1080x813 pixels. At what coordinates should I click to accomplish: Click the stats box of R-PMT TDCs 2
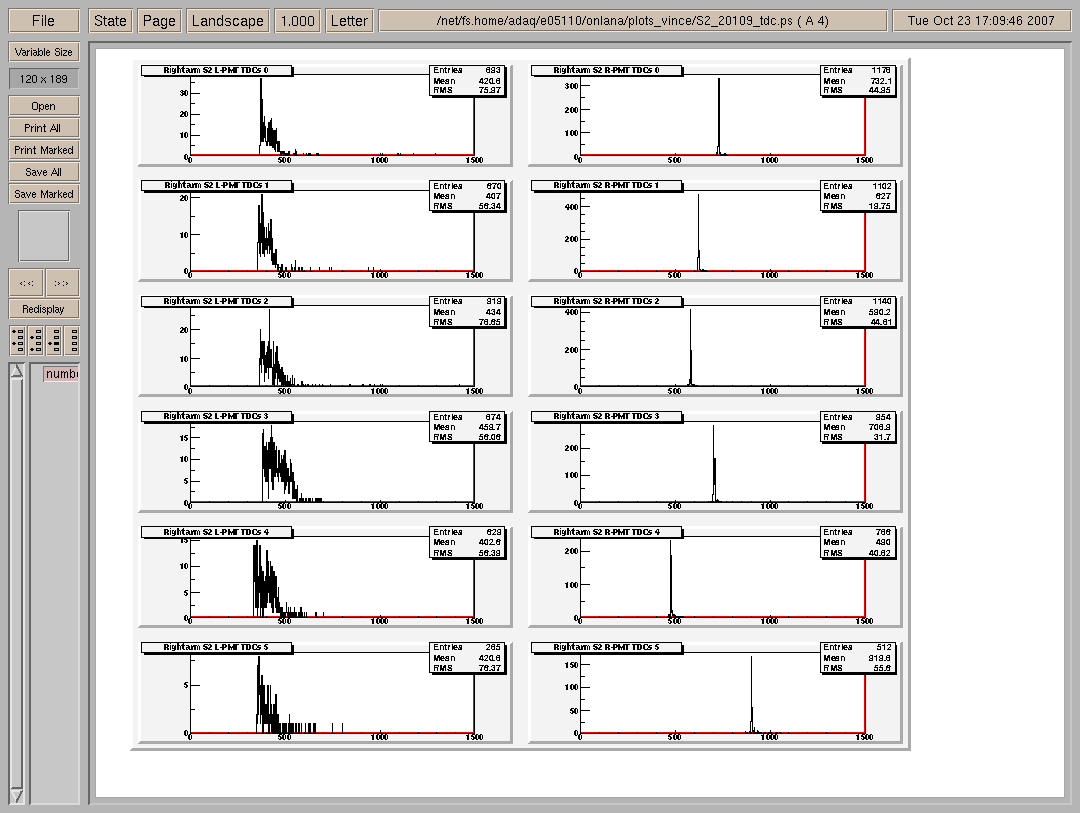tap(858, 311)
